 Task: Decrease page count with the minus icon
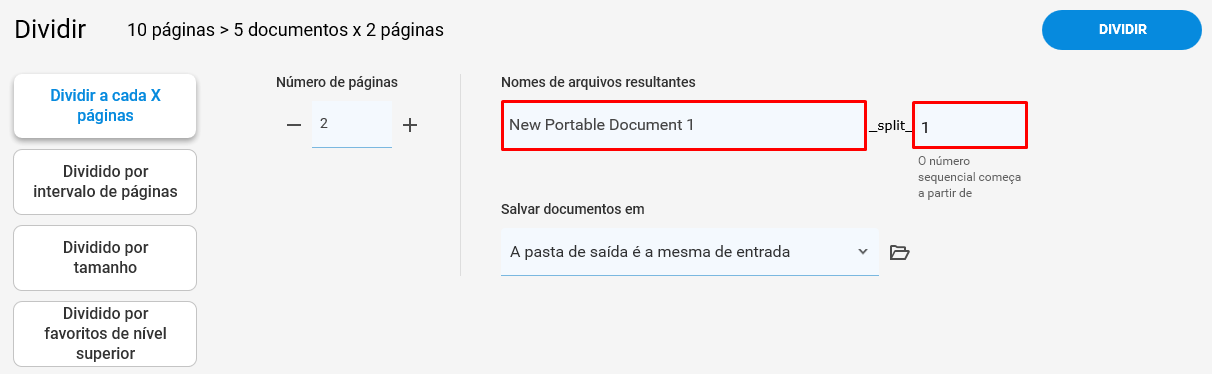[294, 125]
